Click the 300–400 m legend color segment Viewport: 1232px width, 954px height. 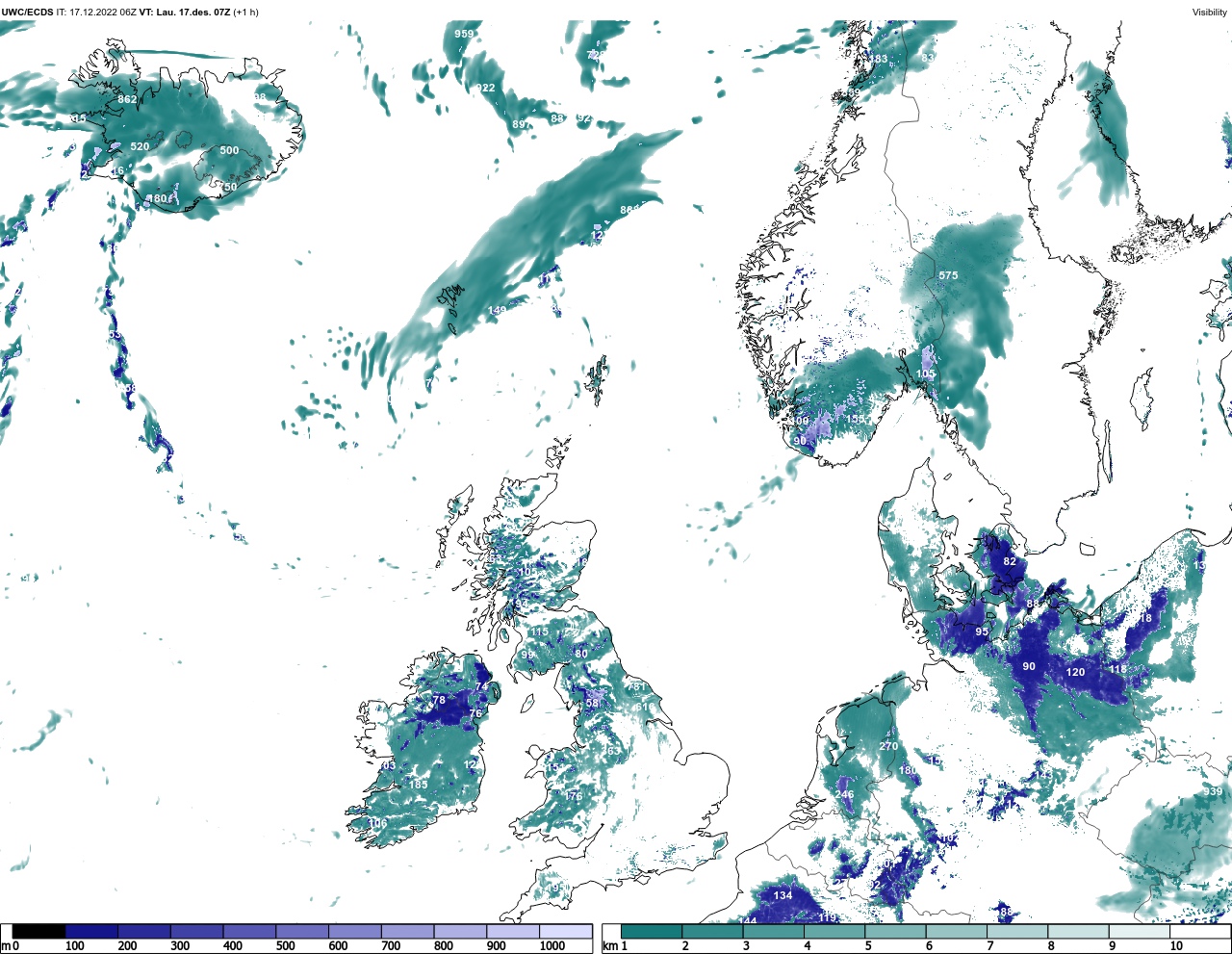tap(197, 932)
